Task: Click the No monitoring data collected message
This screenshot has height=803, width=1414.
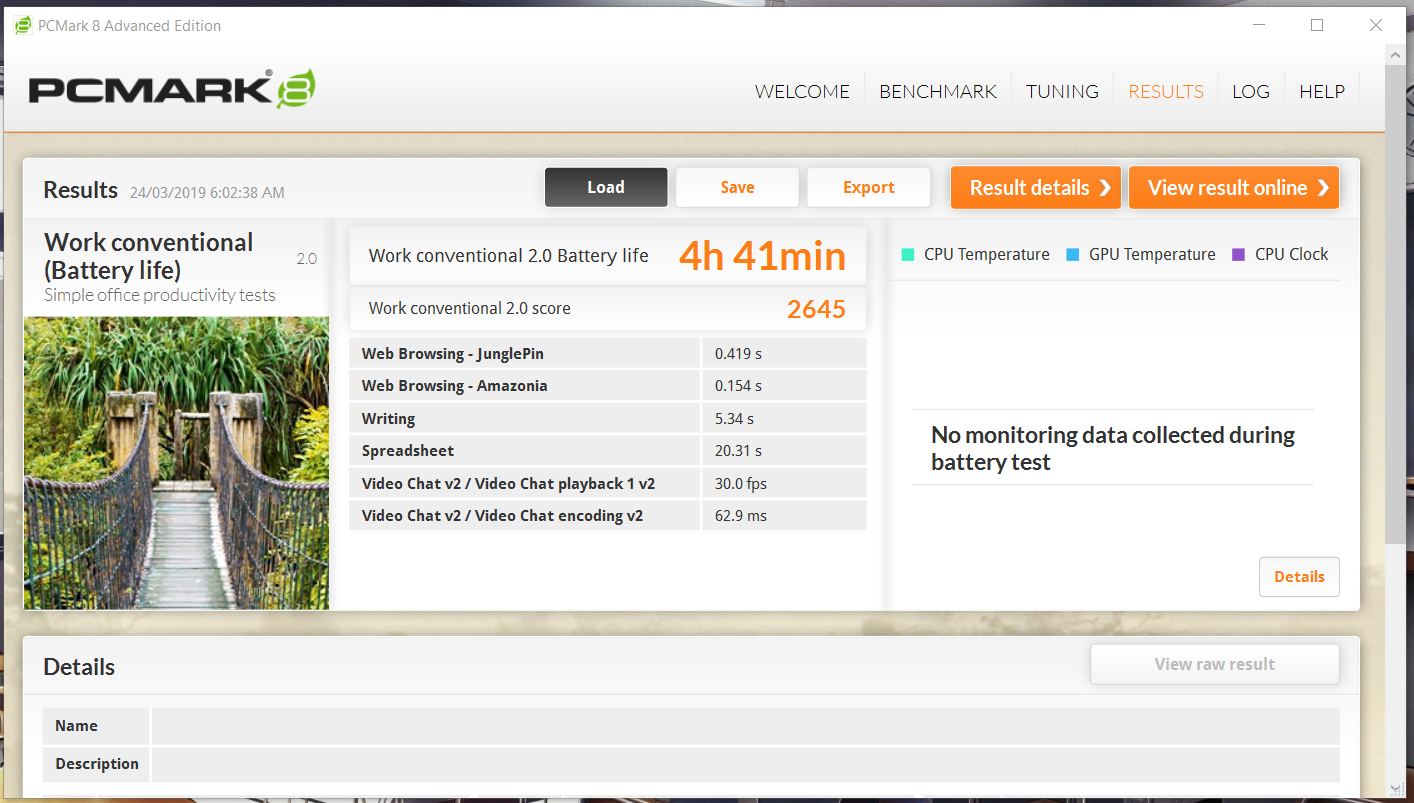Action: tap(1113, 448)
